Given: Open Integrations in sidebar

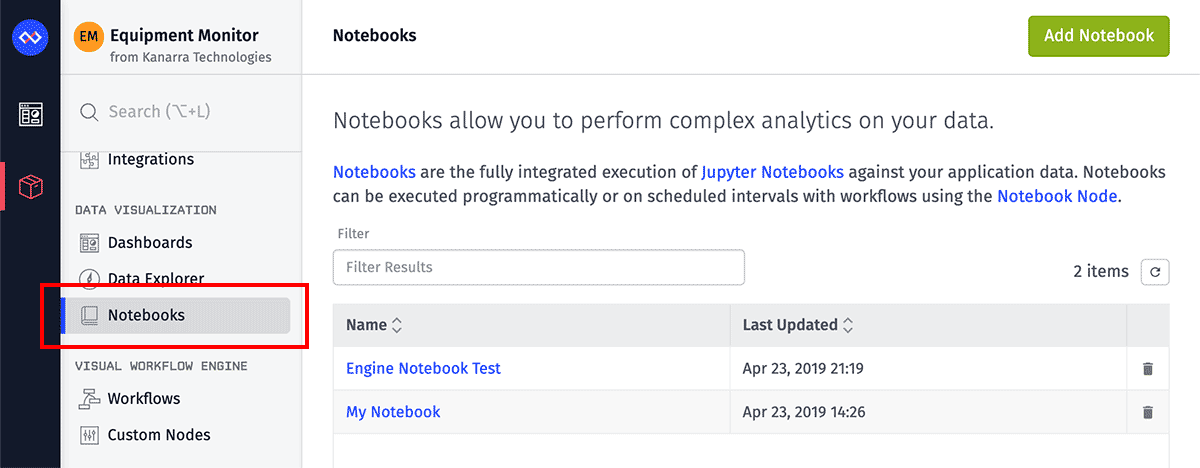Looking at the screenshot, I should (150, 159).
